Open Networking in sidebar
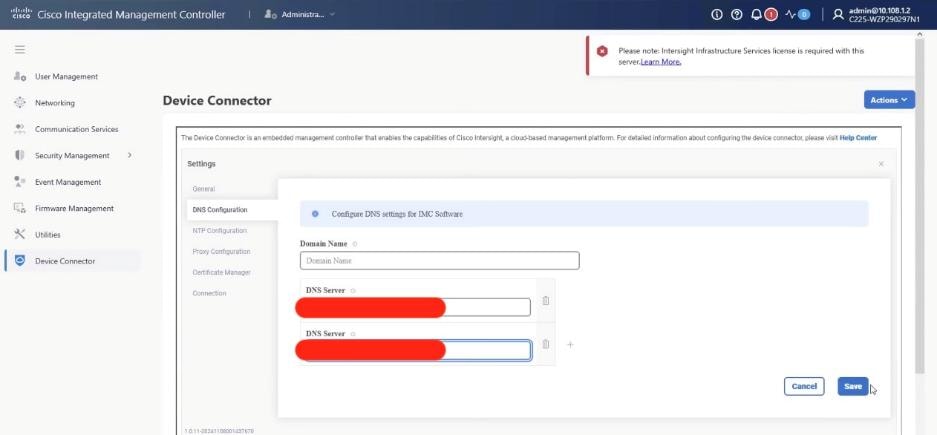This screenshot has height=435, width=937. [x=55, y=103]
